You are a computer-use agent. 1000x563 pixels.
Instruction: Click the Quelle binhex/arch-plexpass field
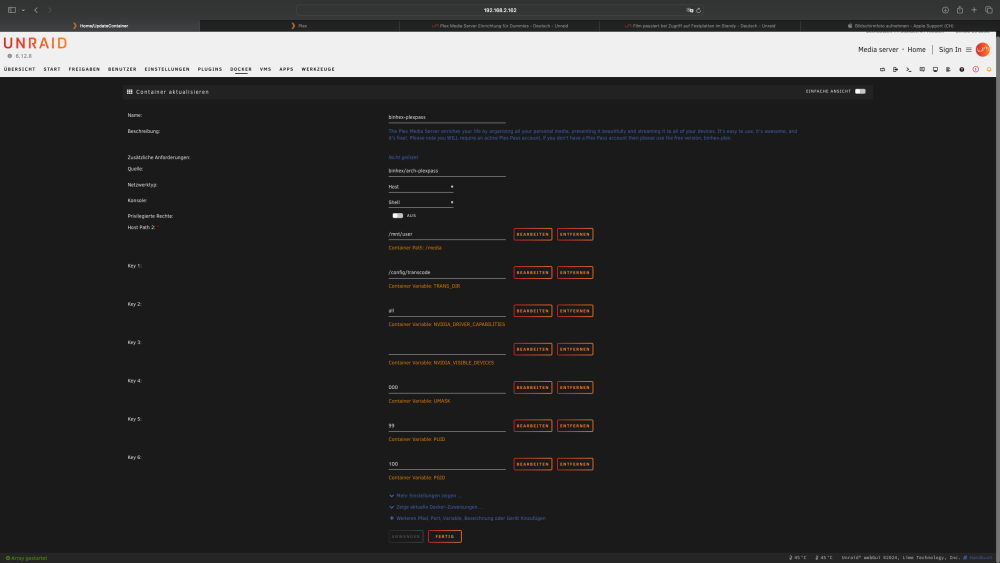point(446,171)
